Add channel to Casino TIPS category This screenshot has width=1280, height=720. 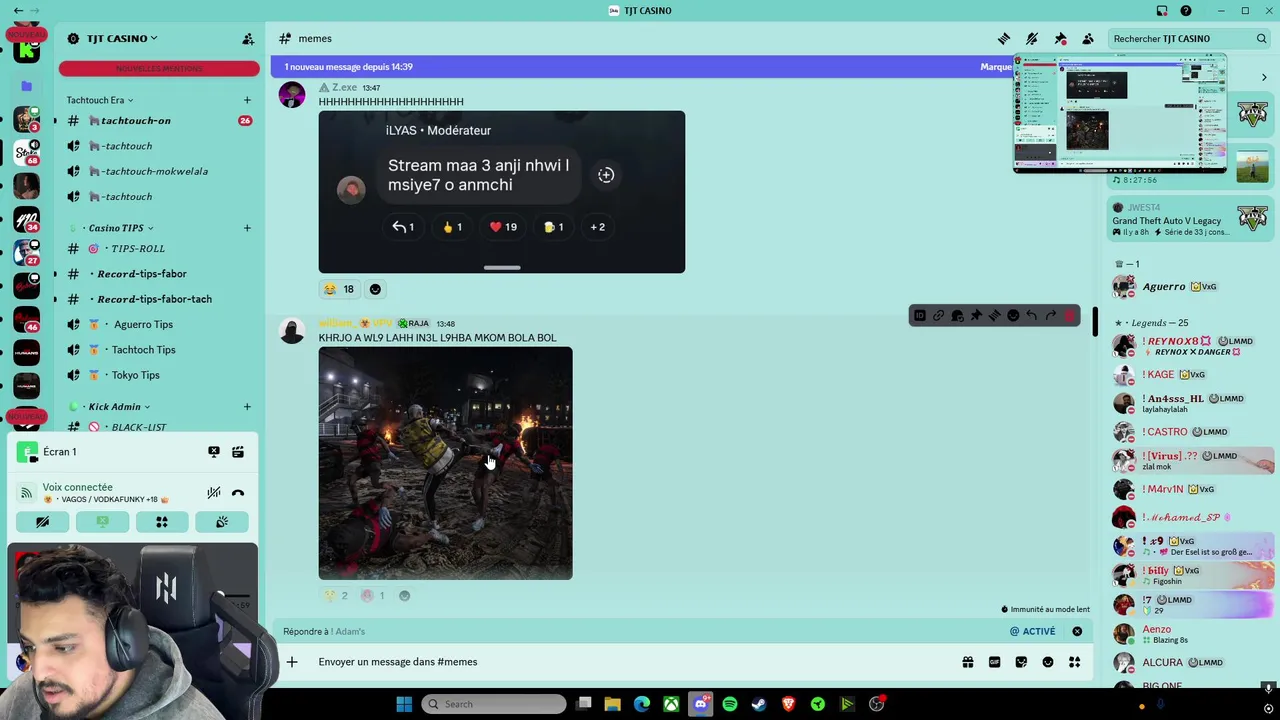pos(247,228)
